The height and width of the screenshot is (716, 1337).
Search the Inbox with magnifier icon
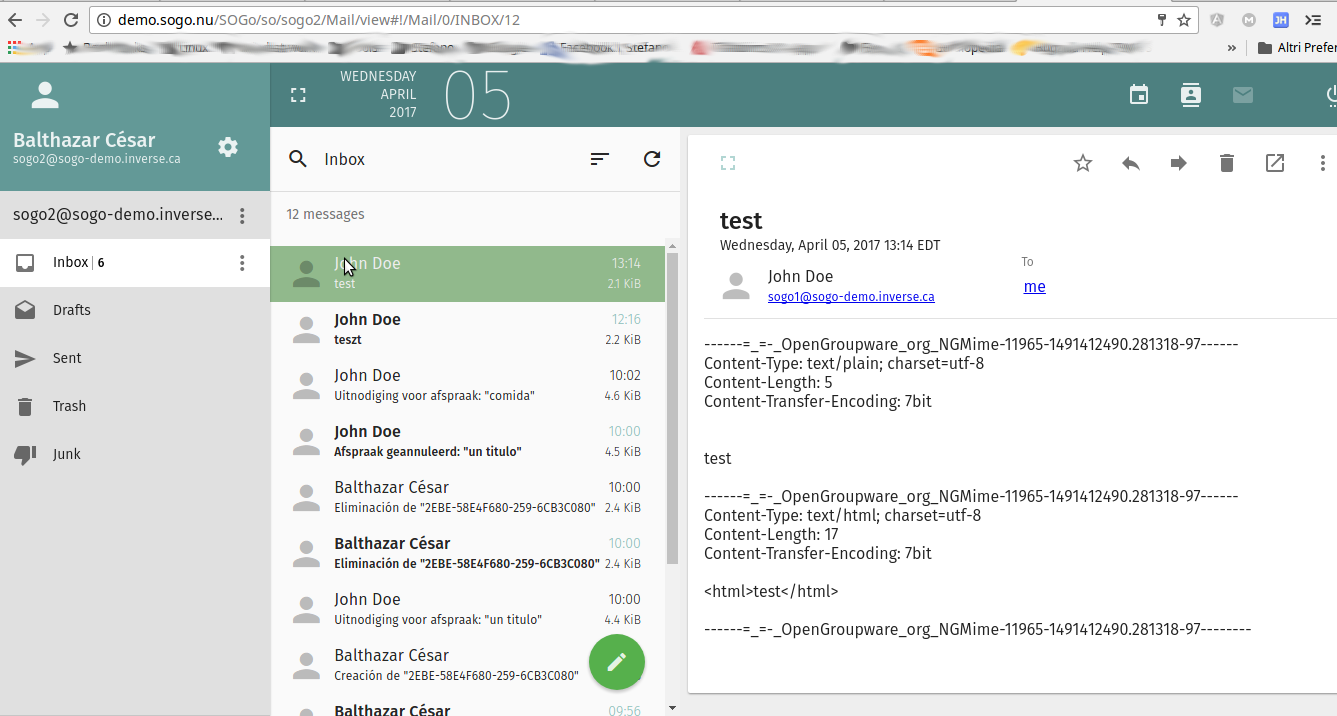(x=298, y=159)
